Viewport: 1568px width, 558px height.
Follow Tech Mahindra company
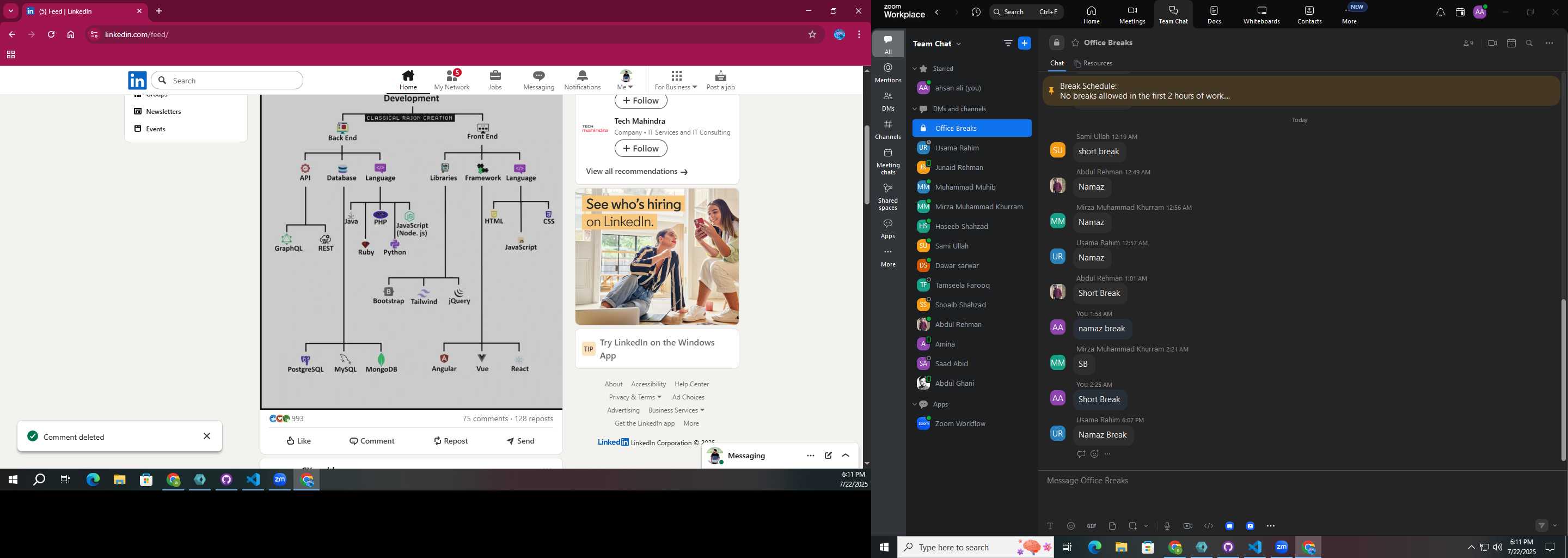(640, 149)
